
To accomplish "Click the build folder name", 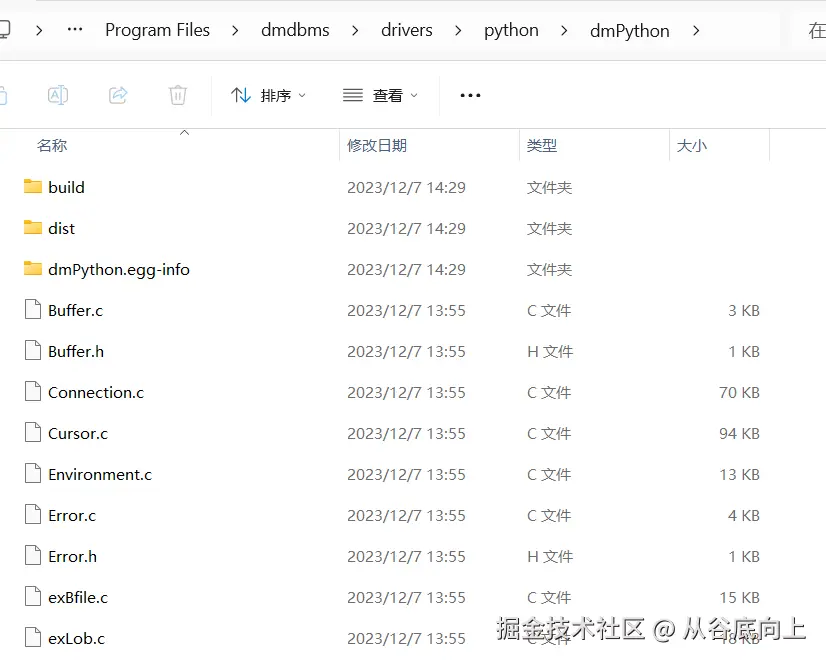I will point(66,187).
